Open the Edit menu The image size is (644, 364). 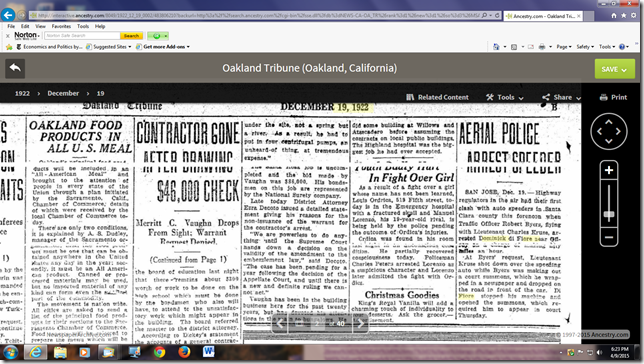pos(25,26)
